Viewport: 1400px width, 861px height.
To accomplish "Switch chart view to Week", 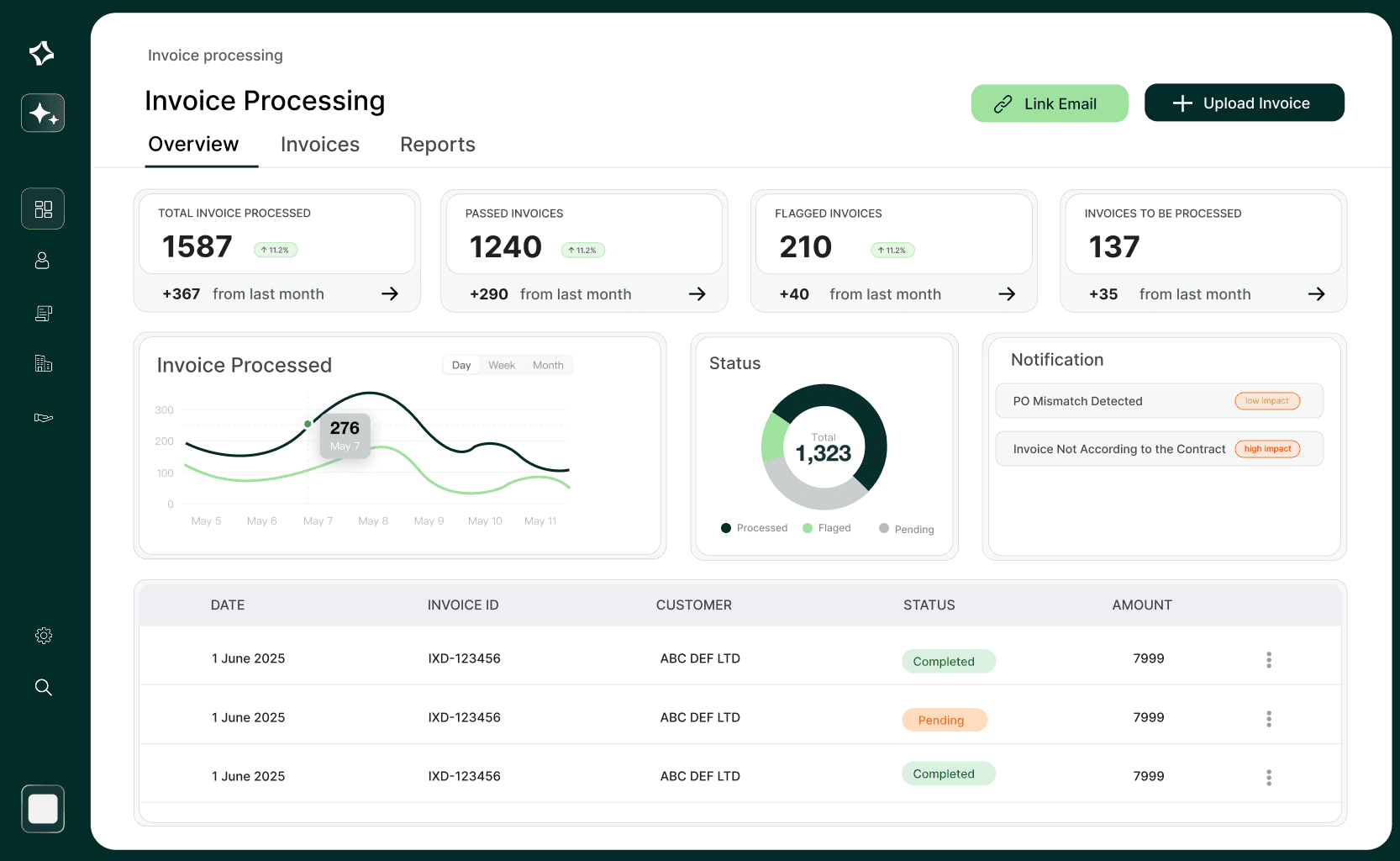I will point(502,365).
